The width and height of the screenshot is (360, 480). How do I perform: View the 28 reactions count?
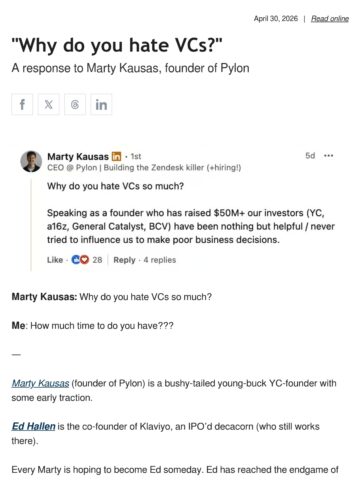click(x=97, y=260)
